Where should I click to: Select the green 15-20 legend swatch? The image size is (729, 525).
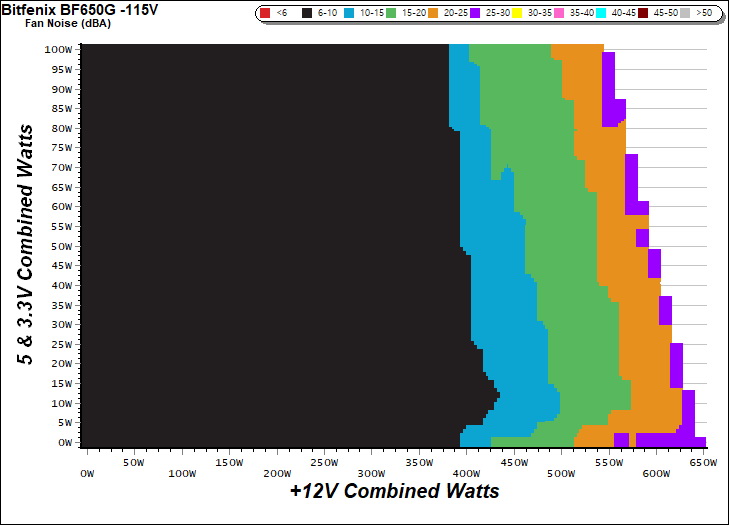[x=390, y=14]
